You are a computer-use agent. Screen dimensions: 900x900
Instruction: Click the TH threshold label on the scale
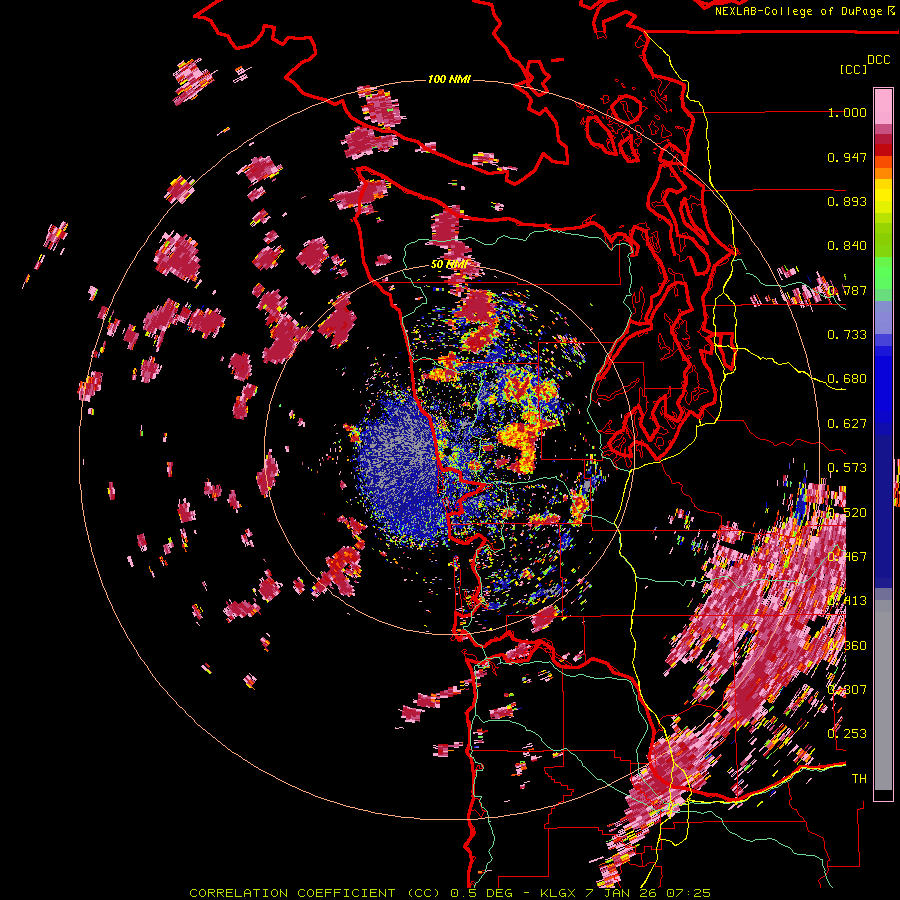pyautogui.click(x=859, y=778)
